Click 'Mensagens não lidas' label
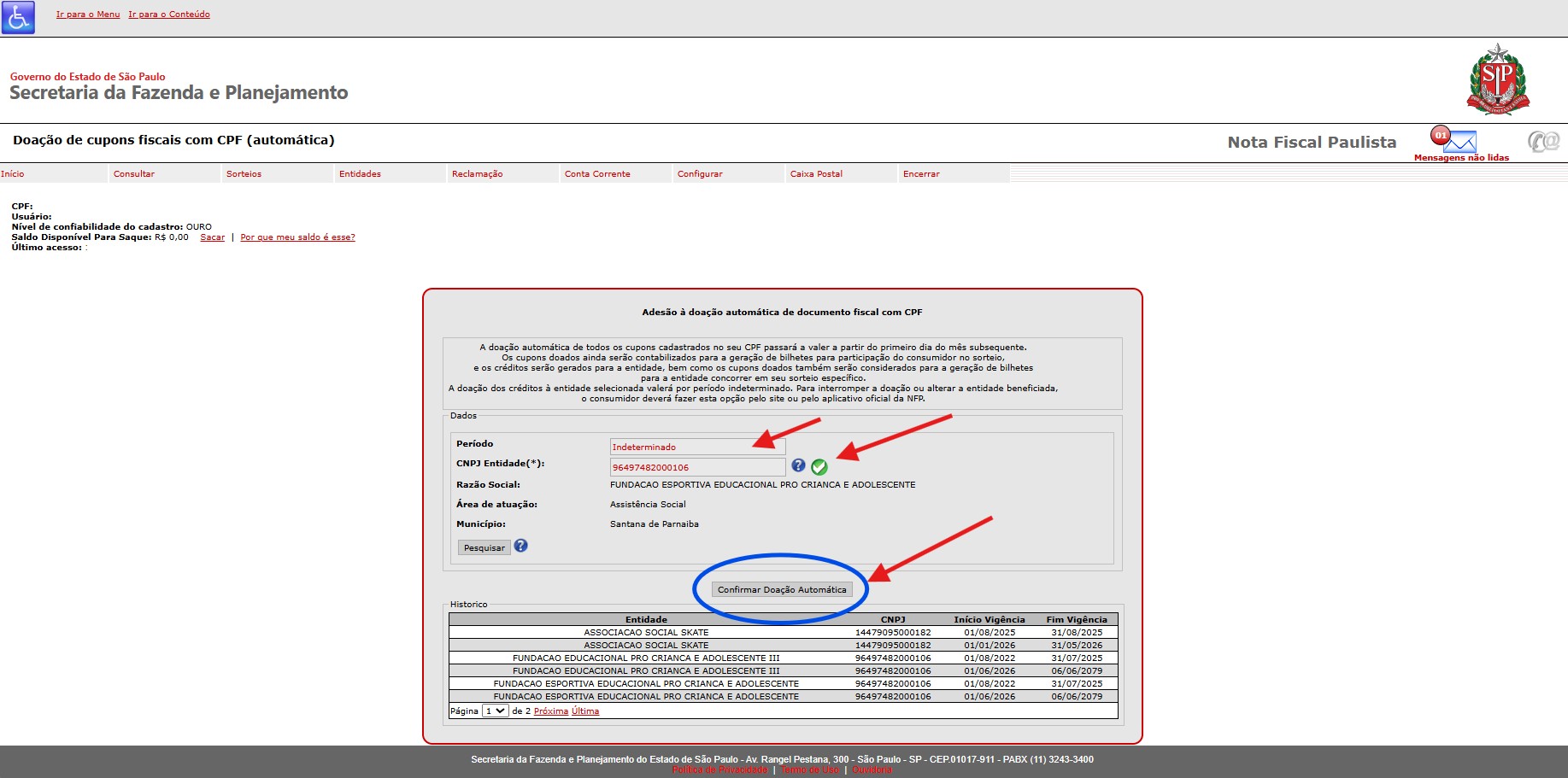1568x778 pixels. (x=1461, y=158)
